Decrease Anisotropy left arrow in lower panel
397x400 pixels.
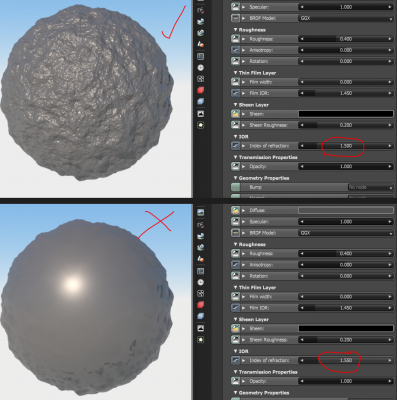(x=302, y=265)
